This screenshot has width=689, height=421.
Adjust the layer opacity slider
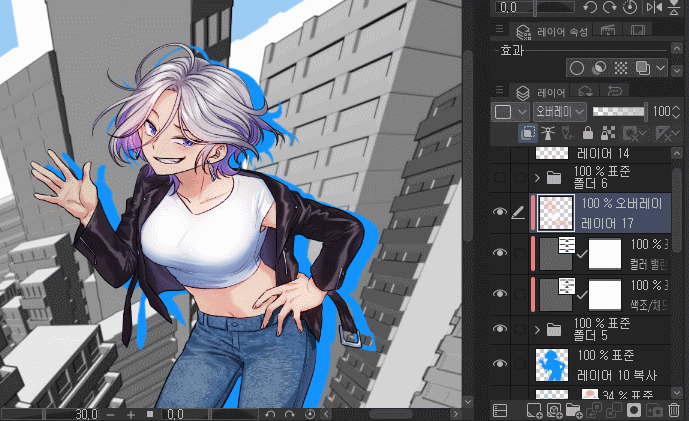[619, 112]
